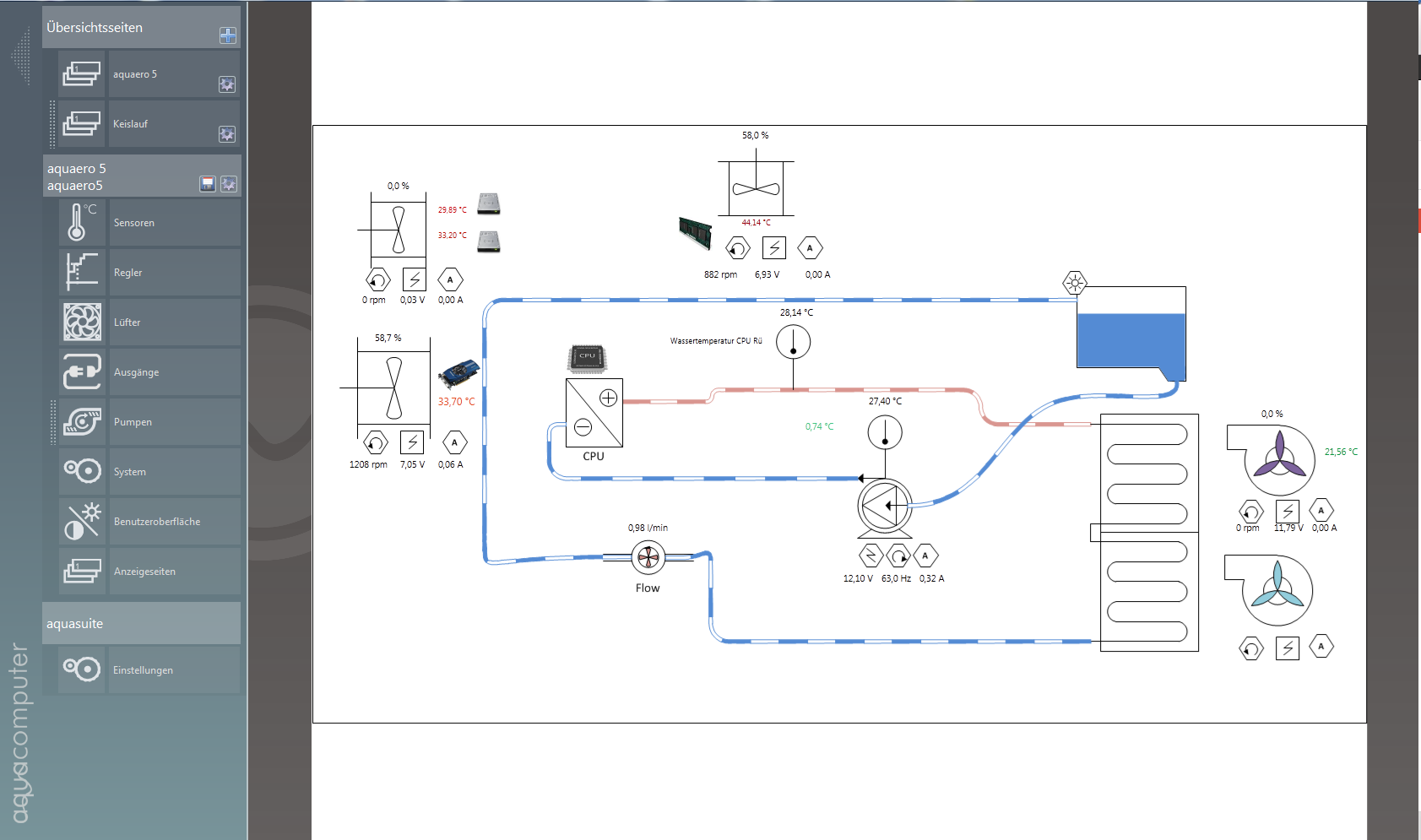Select the water reservoir symbol
Image resolution: width=1421 pixels, height=840 pixels.
click(x=1131, y=333)
